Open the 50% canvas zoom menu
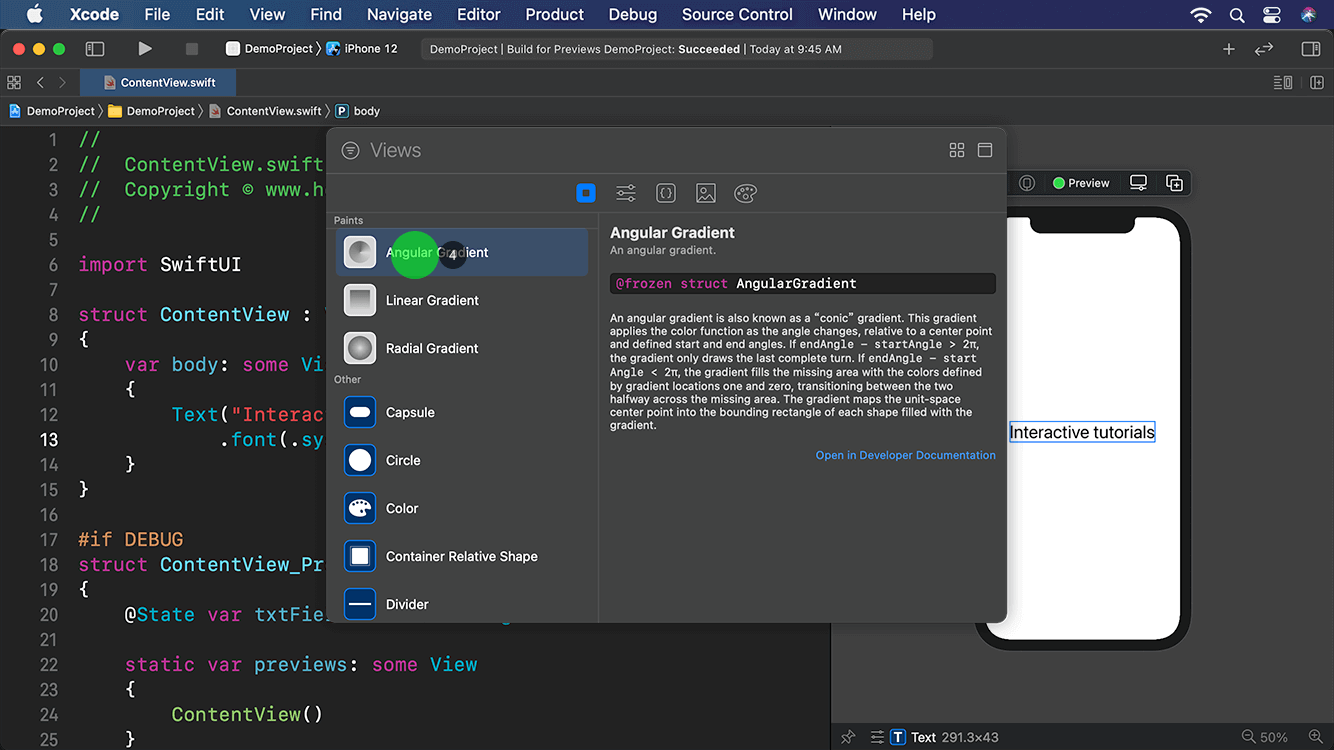This screenshot has height=750, width=1334. coord(1274,737)
